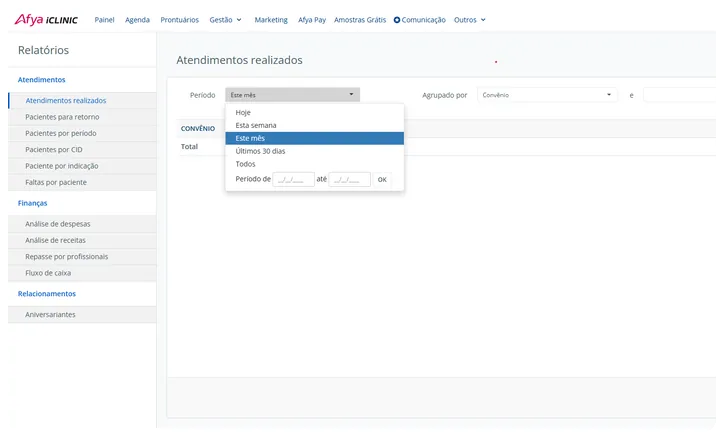
Task: Click the CONVÊNIO column header
Action: 198,128
